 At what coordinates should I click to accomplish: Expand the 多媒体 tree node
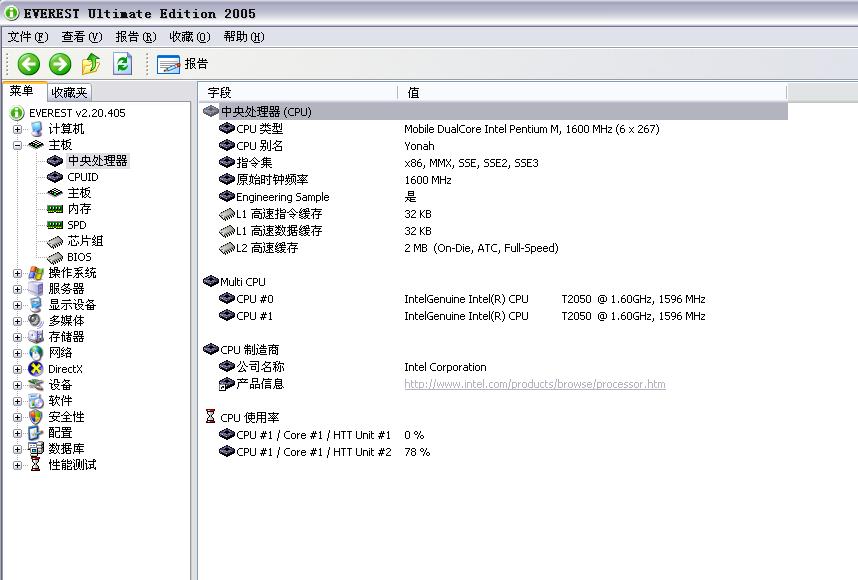tap(18, 321)
